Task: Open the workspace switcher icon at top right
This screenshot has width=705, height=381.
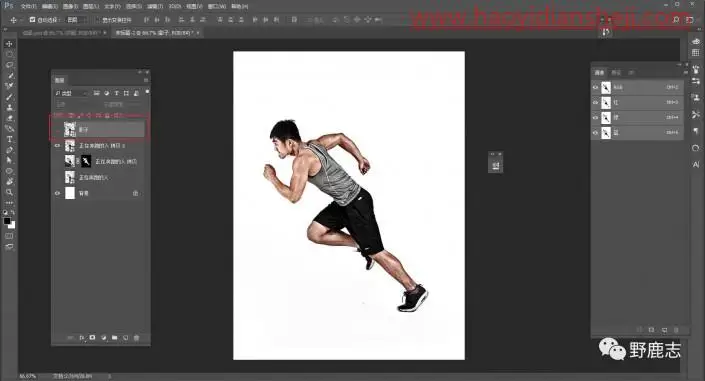Action: (x=690, y=20)
